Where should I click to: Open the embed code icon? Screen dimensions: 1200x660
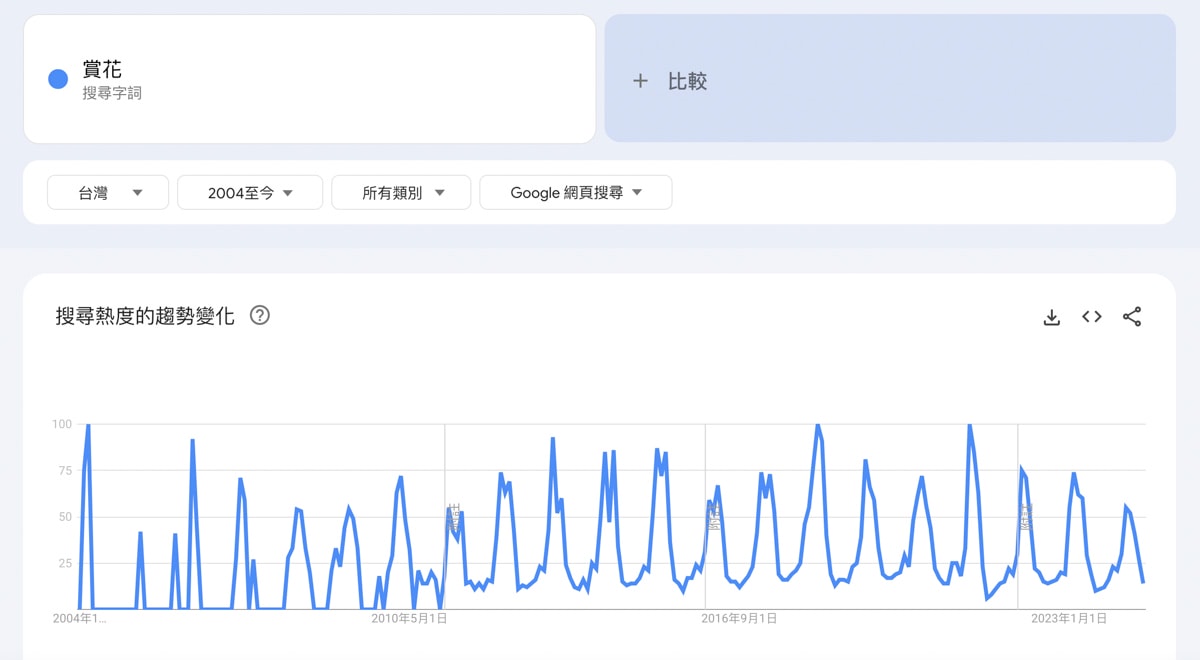(x=1091, y=317)
